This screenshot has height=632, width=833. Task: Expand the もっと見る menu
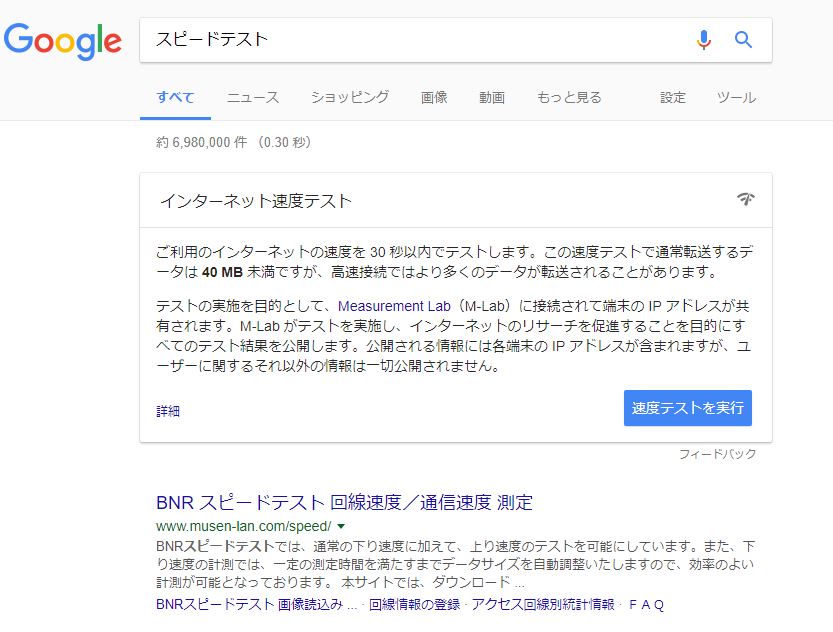tap(569, 98)
